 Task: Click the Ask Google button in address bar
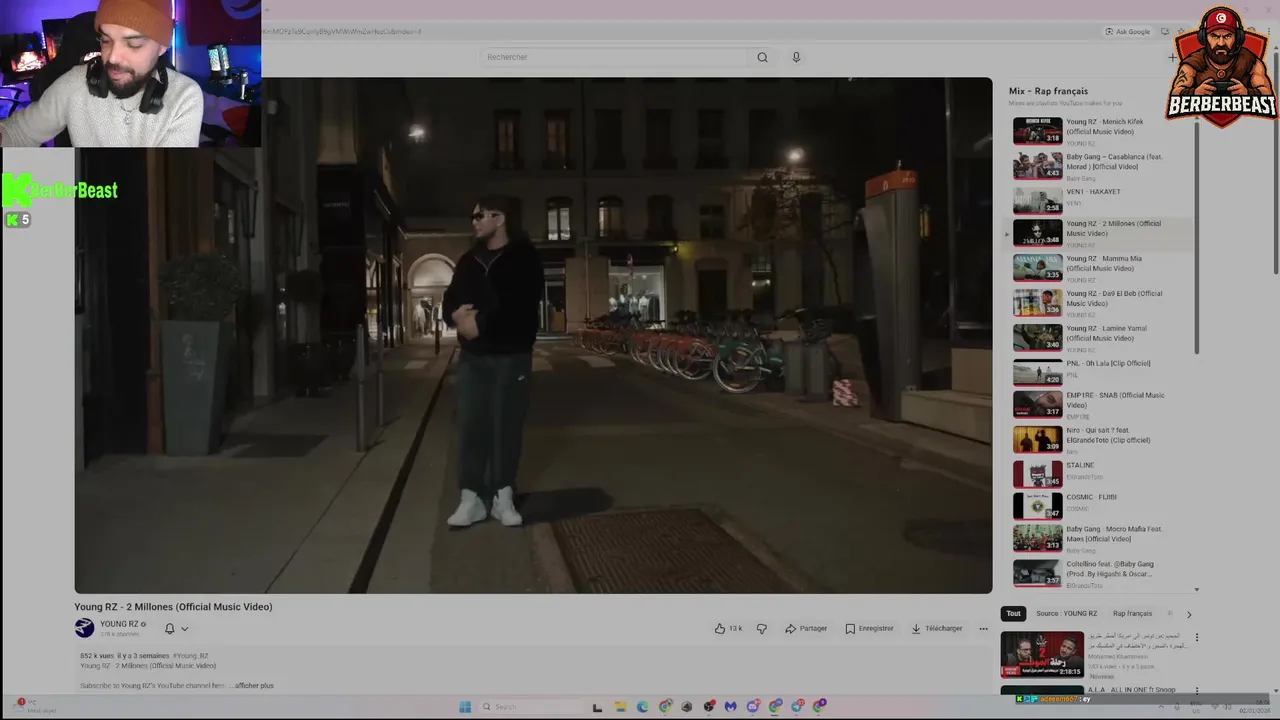[1128, 31]
